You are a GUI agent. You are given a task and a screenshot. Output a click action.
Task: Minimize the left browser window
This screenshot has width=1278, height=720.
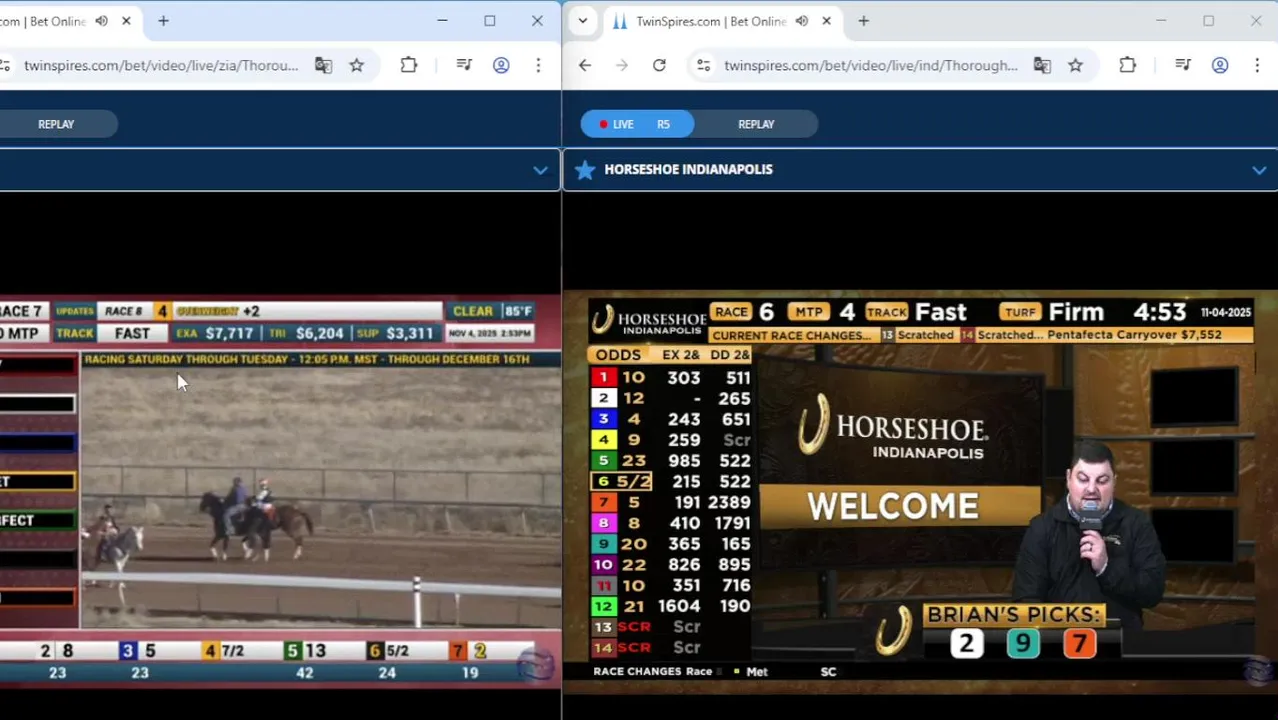coord(442,21)
